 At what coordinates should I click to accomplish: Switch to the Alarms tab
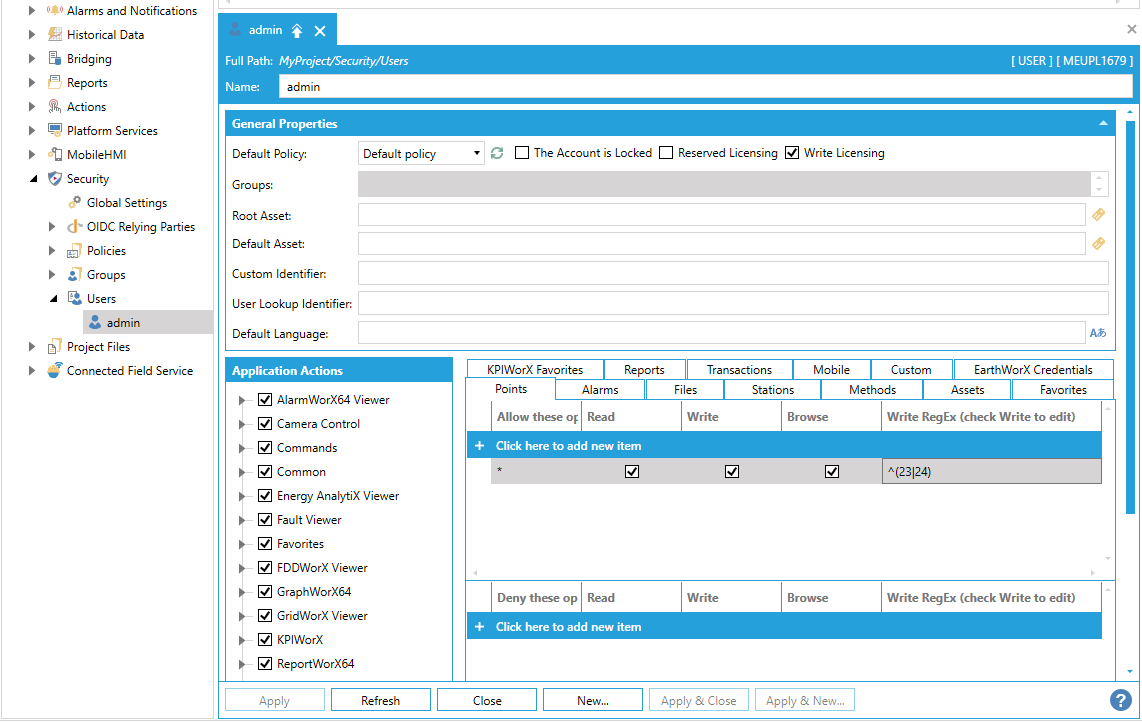pos(600,390)
